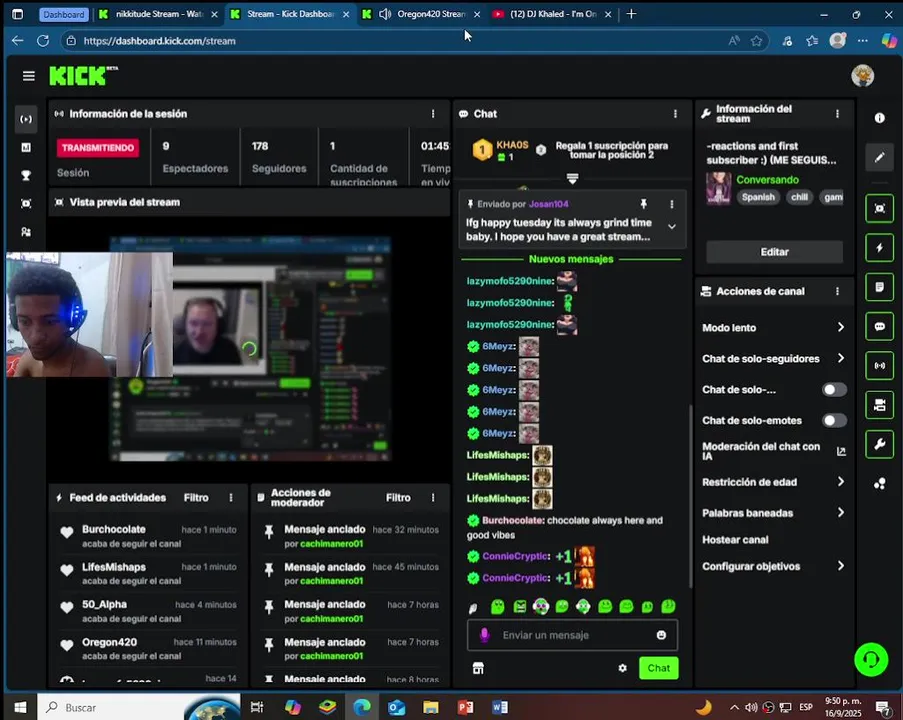Collapse the leaderboard handle under KHAOS

coord(572,179)
